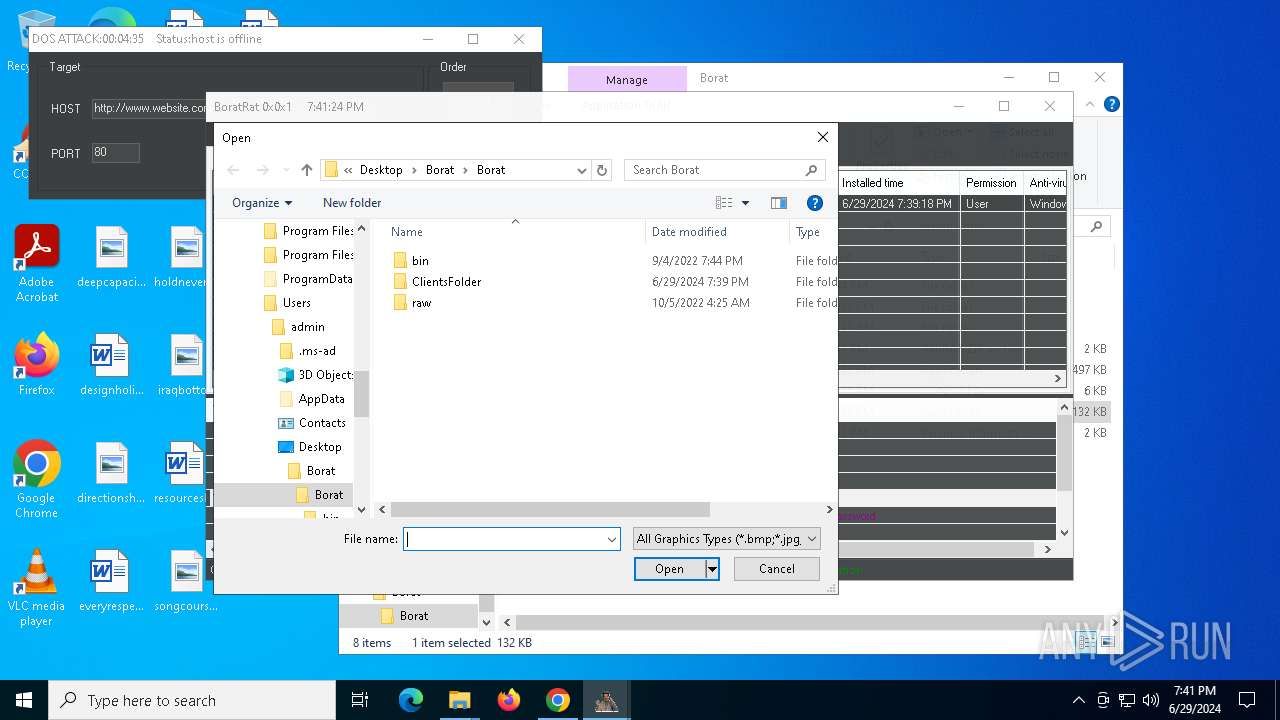This screenshot has width=1280, height=720.
Task: Open directionsh image file on desktop
Action: [x=111, y=472]
